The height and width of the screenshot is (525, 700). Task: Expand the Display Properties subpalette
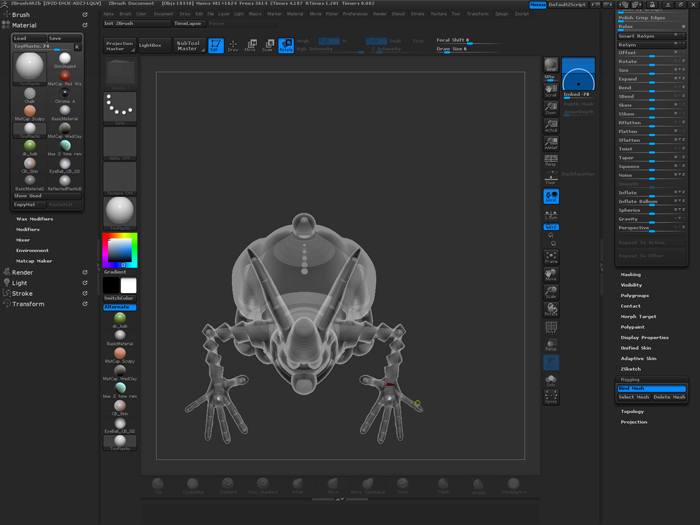[644, 338]
